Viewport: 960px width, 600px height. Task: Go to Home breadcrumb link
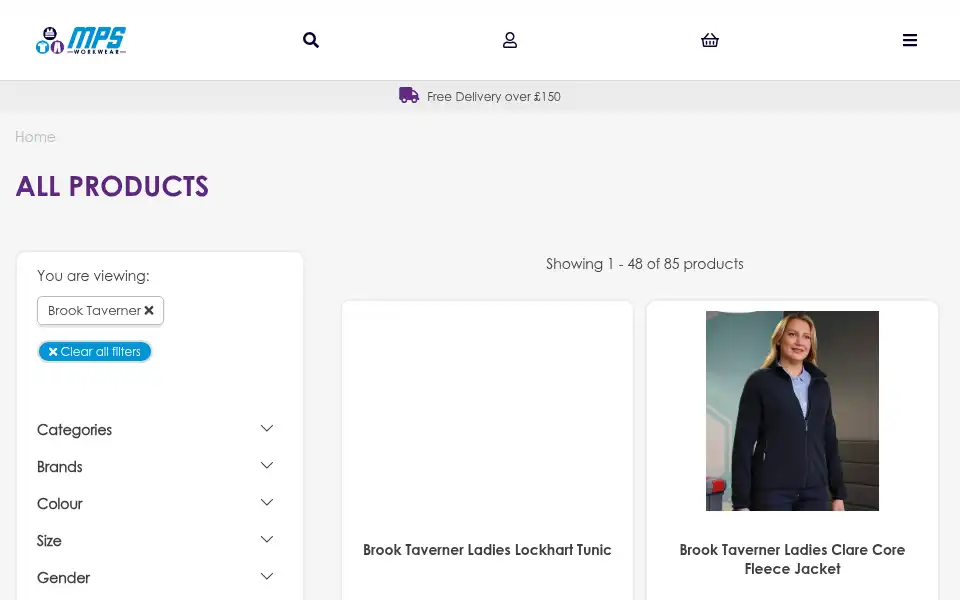point(35,137)
